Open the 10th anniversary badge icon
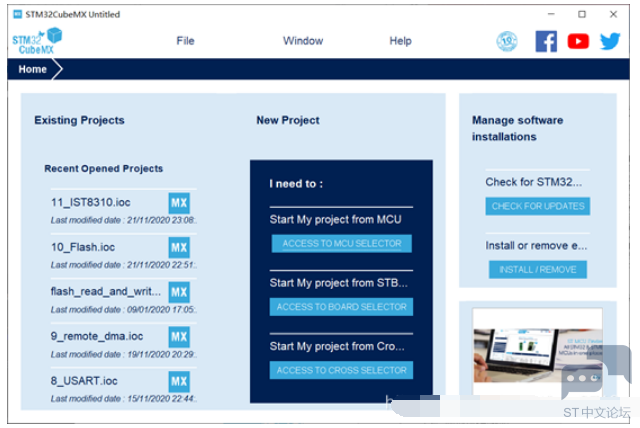This screenshot has width=640, height=428. (x=507, y=41)
